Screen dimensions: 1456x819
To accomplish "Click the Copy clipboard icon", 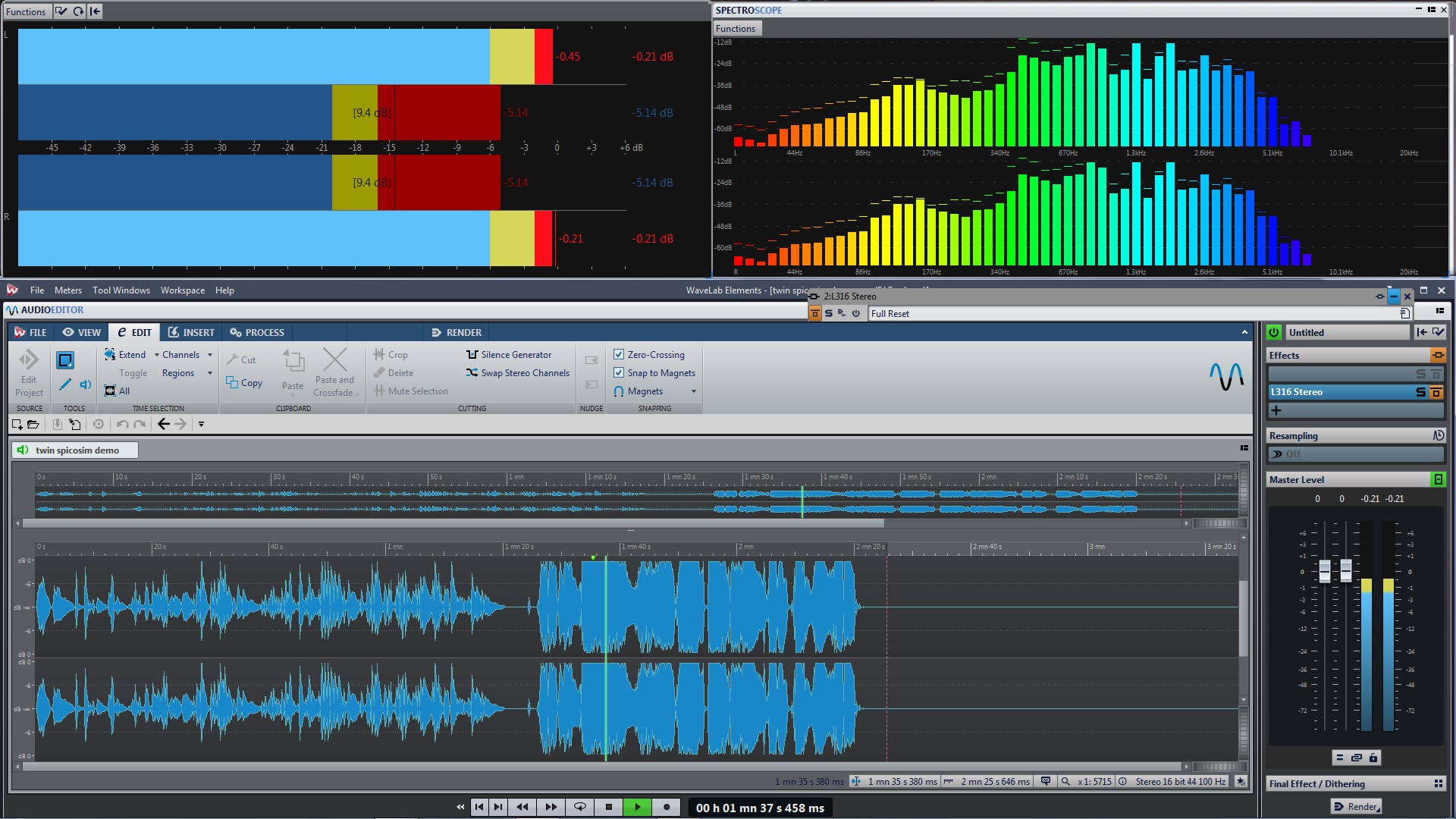I will pyautogui.click(x=232, y=383).
